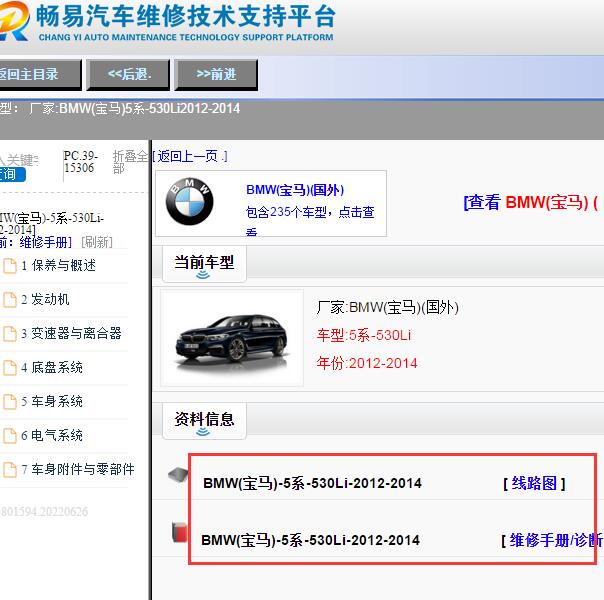Screen dimensions: 604x600
Task: Click page icon next to 电气系统
Action: [10, 435]
